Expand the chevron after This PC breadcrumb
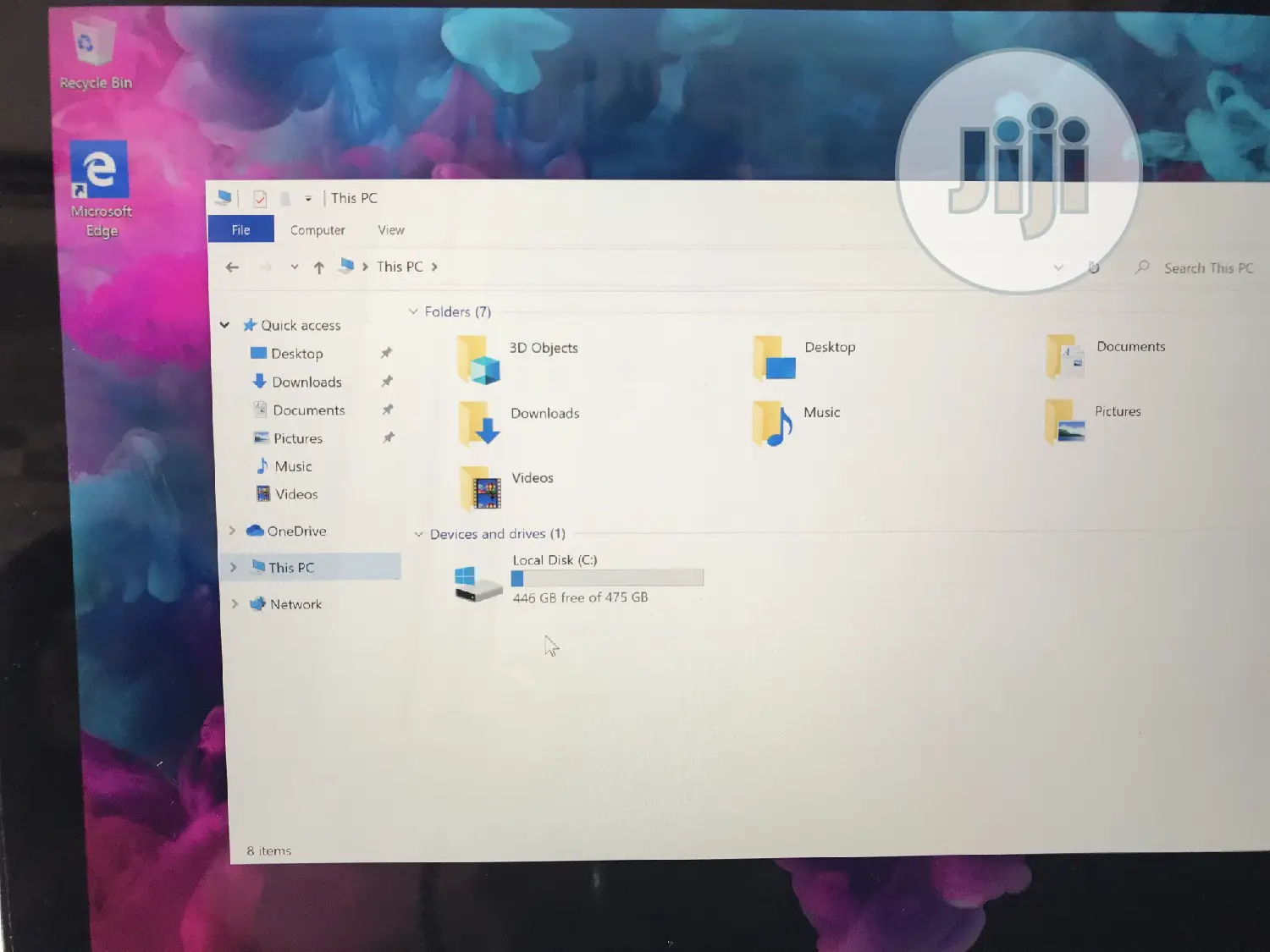 click(434, 267)
